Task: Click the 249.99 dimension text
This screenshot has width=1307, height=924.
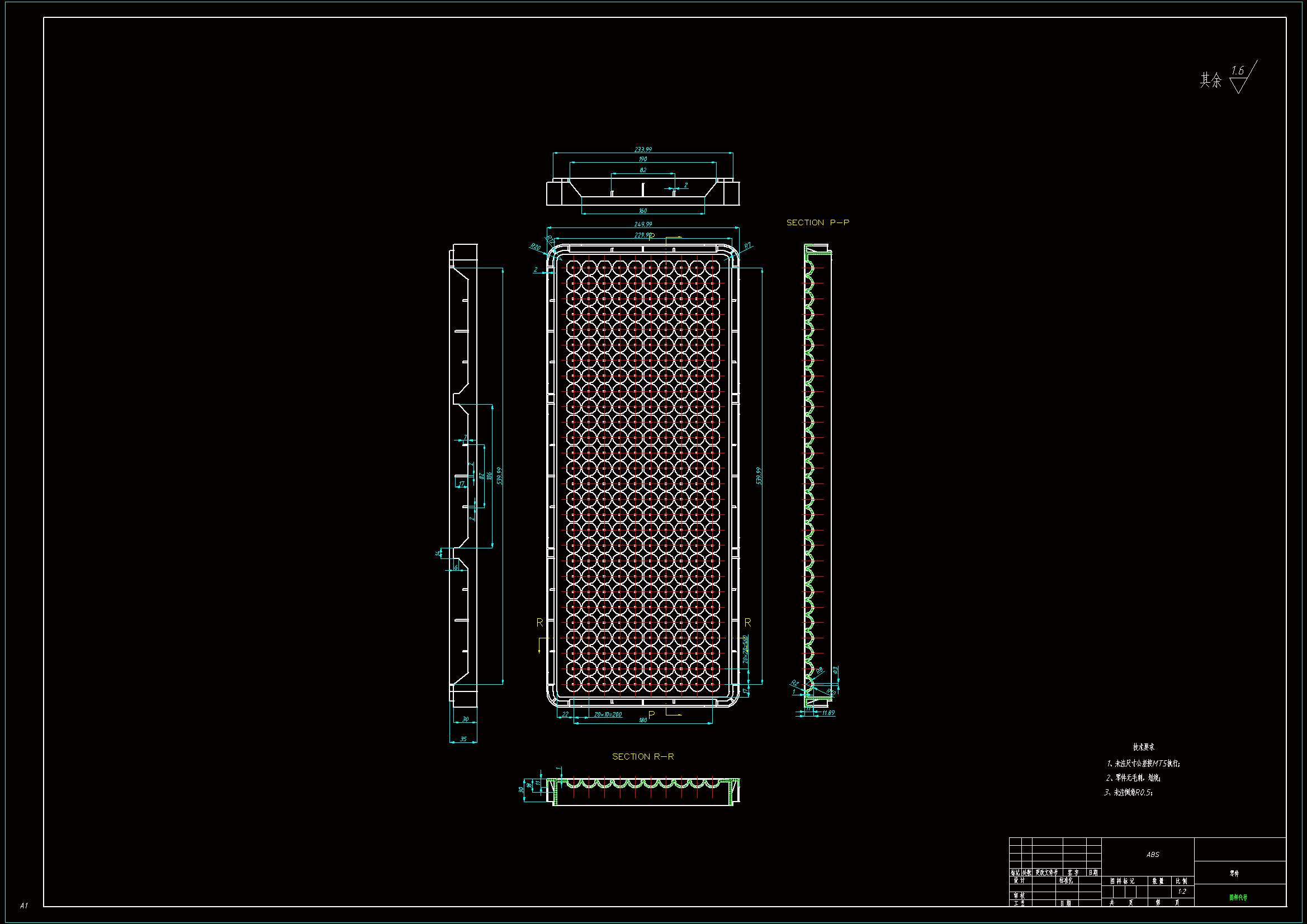Action: point(643,224)
